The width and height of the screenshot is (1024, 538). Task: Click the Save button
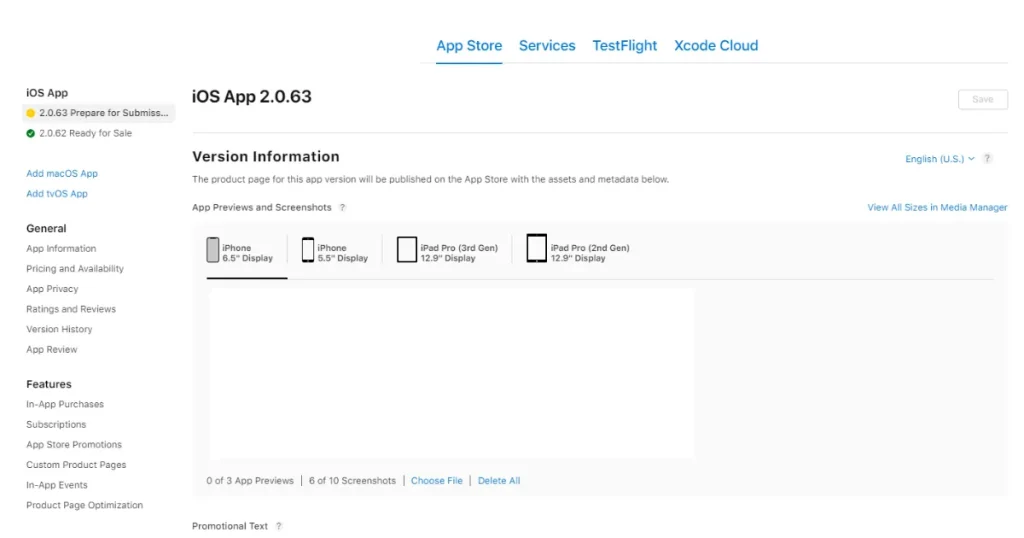coord(983,99)
